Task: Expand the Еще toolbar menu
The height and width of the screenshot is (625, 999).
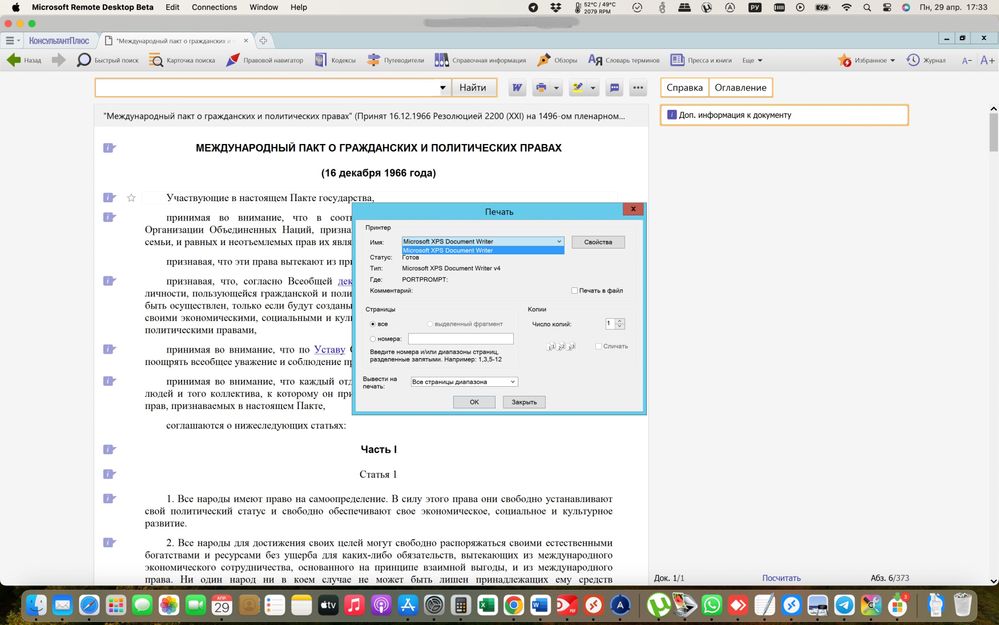Action: pos(752,61)
